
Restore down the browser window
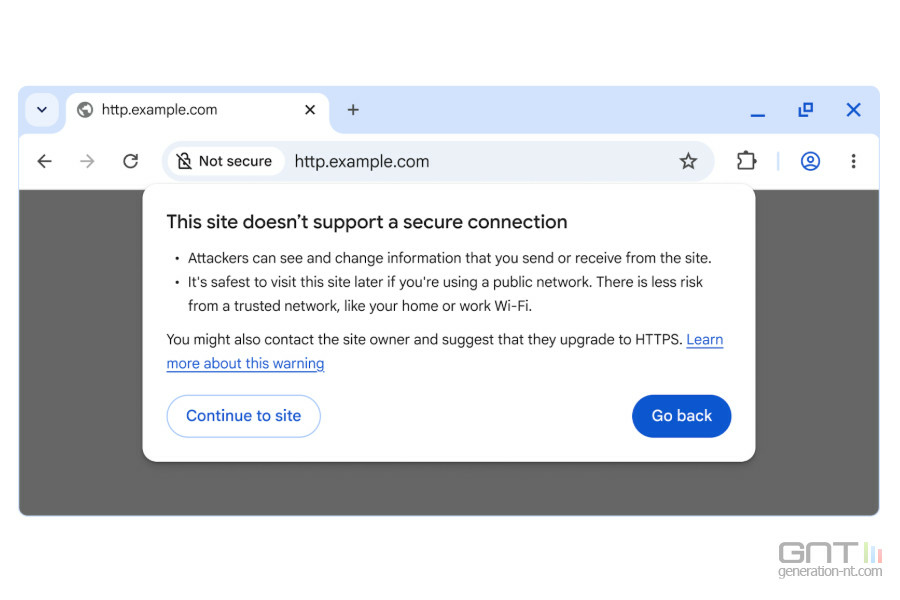point(805,110)
